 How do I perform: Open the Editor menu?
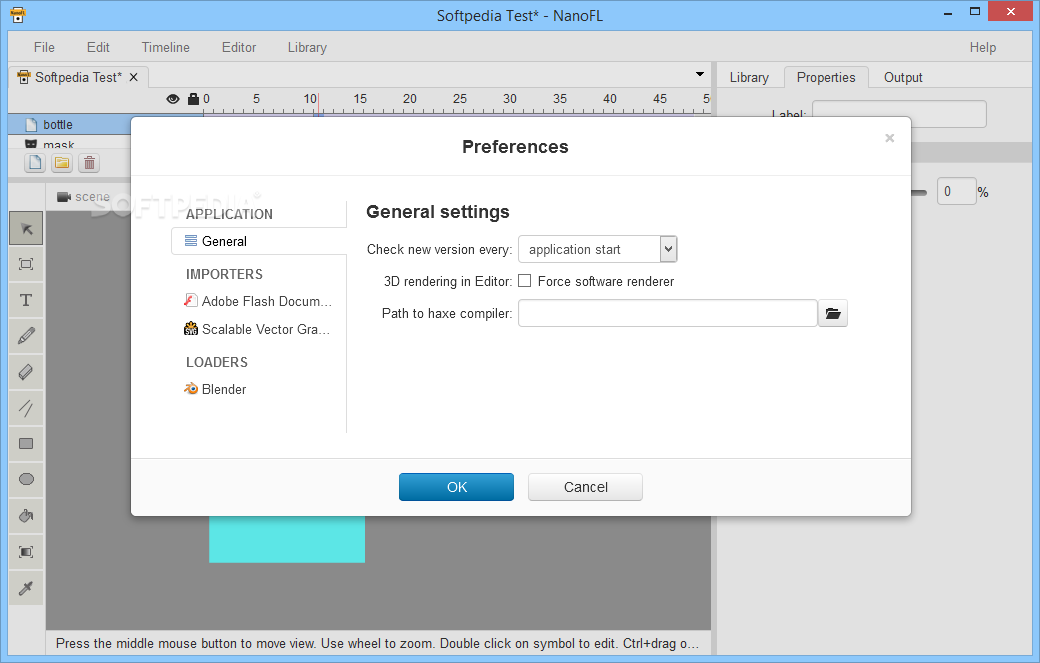239,47
